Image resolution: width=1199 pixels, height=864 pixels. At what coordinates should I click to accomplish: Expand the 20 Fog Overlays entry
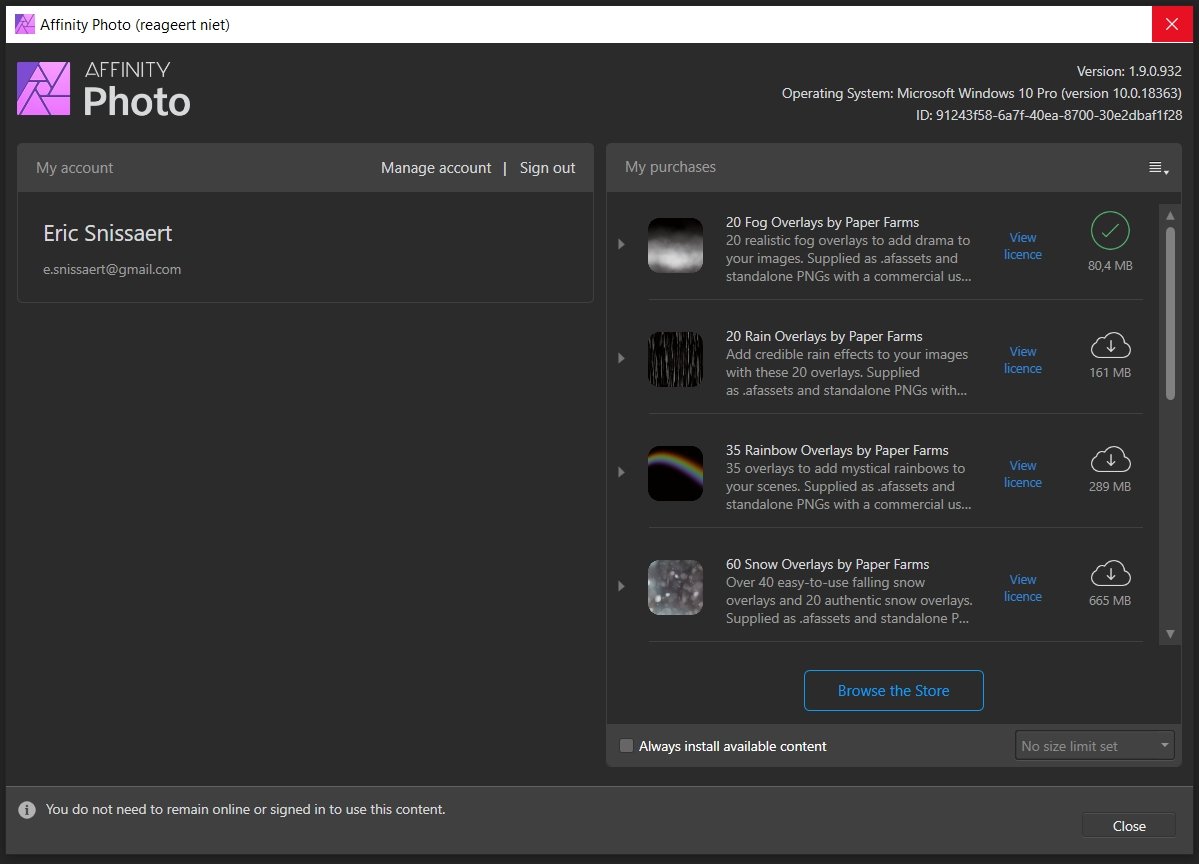click(x=622, y=245)
